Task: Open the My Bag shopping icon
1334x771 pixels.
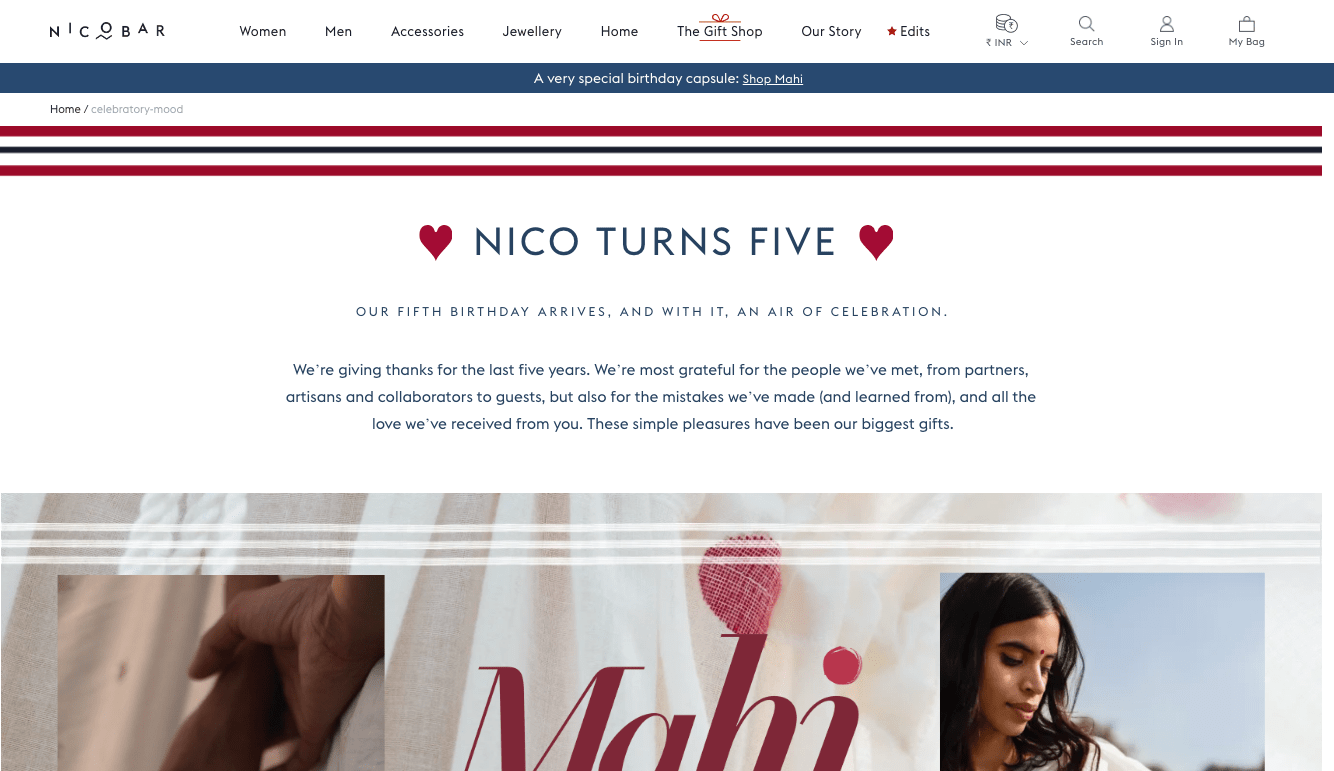Action: pos(1246,24)
